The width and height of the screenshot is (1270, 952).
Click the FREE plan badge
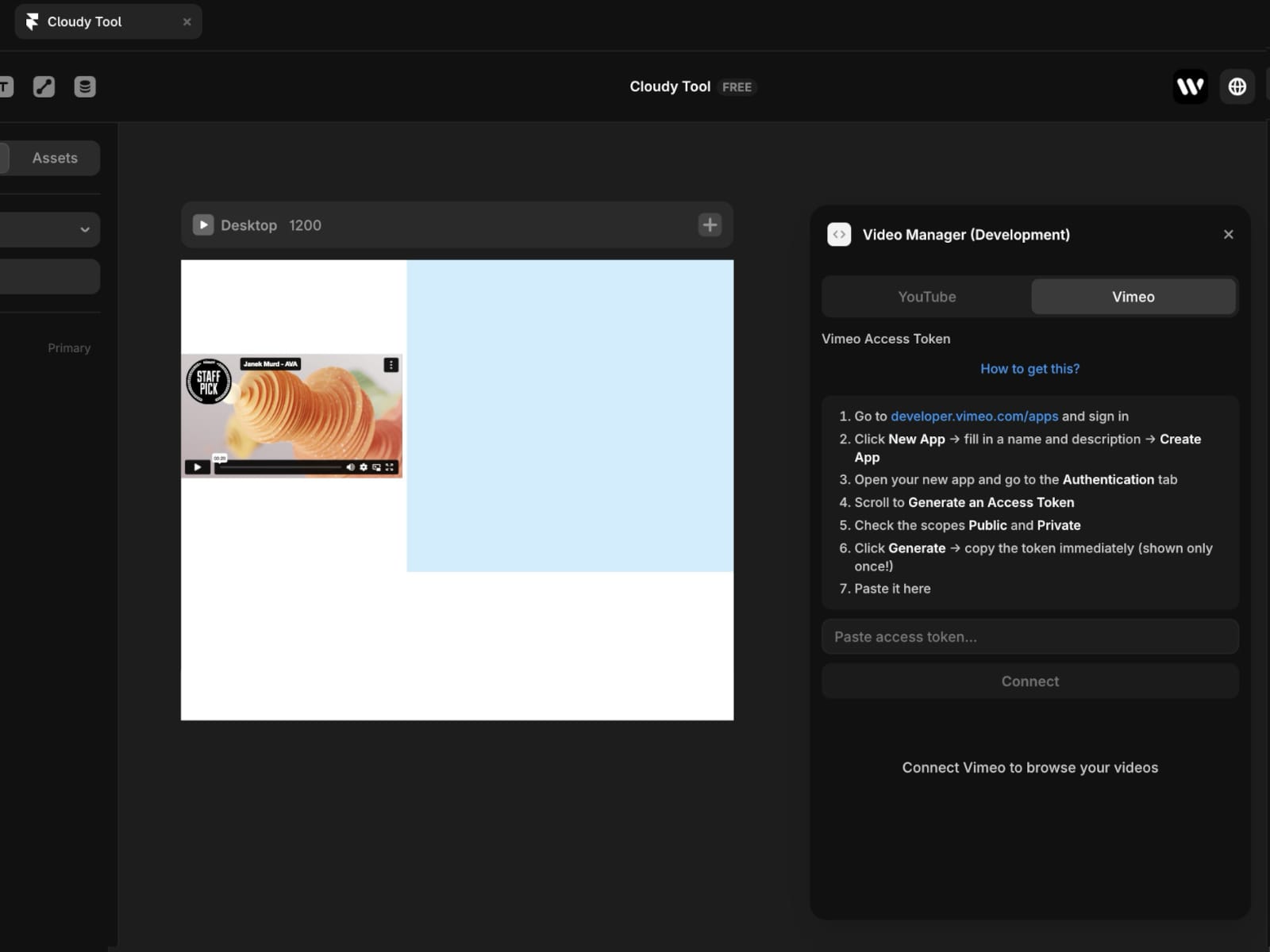[737, 87]
